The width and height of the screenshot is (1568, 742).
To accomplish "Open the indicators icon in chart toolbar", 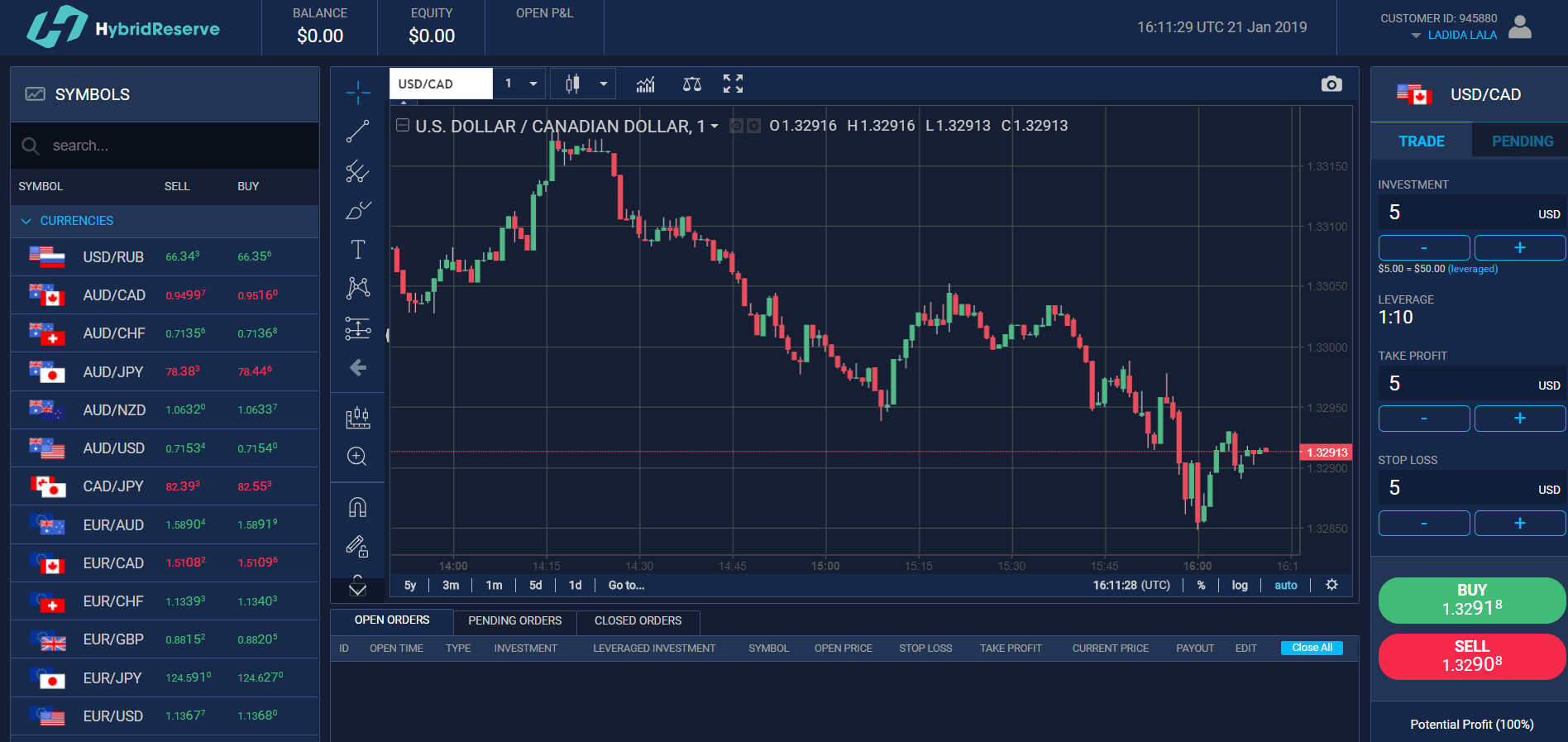I will pos(645,84).
